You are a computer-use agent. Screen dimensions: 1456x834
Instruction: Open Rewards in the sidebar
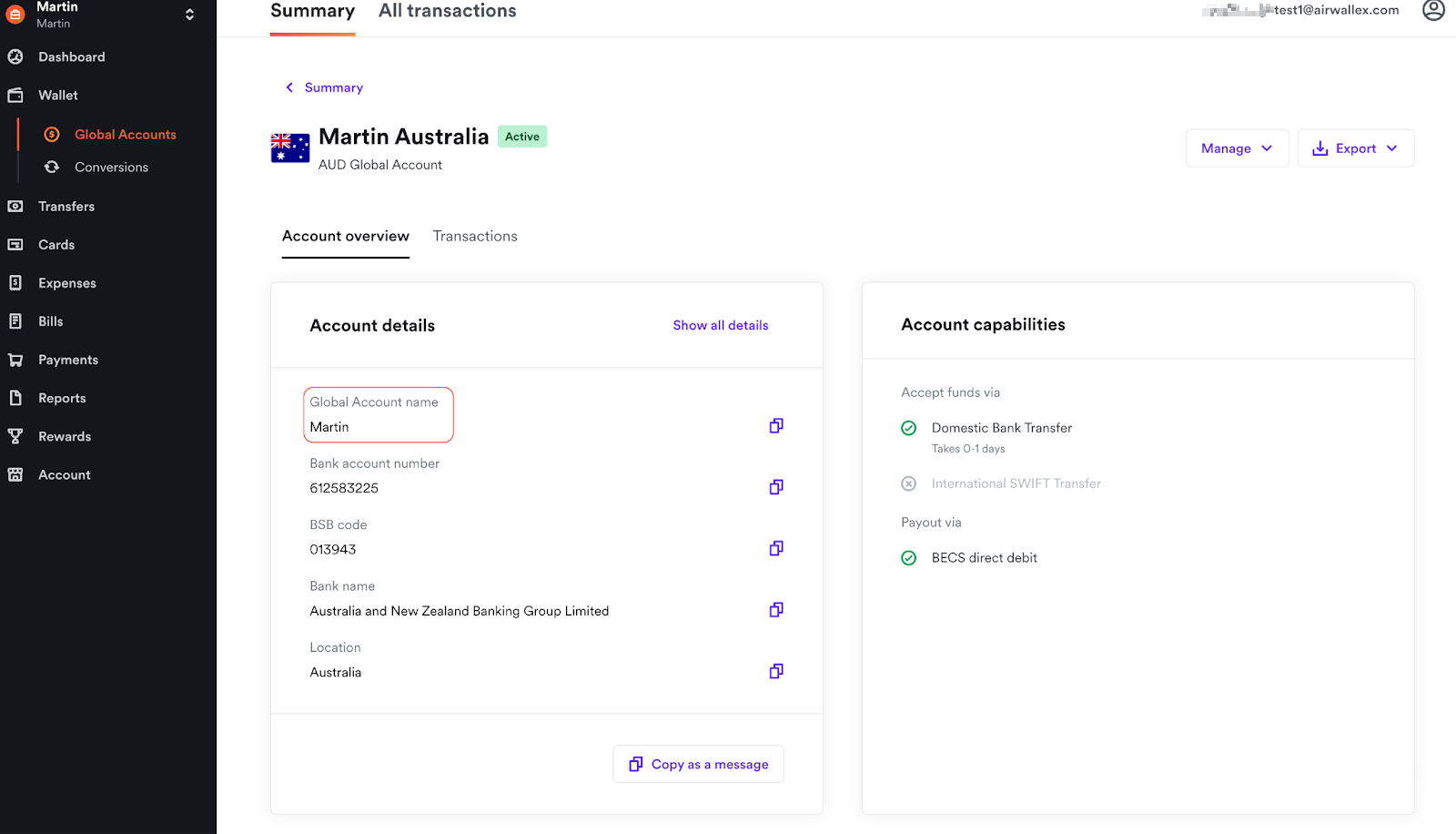tap(64, 437)
